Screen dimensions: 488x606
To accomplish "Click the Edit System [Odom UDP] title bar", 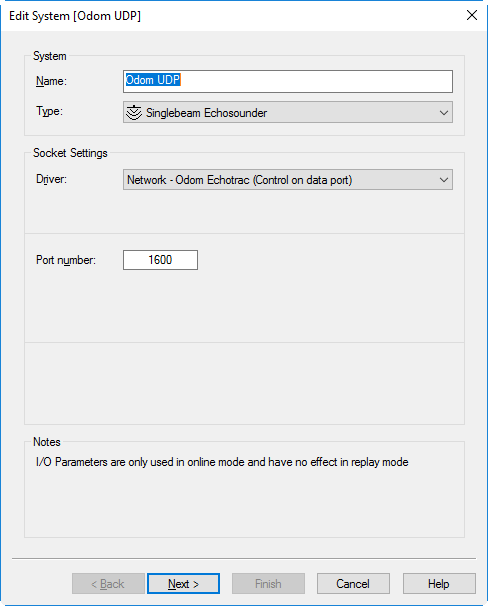I will (x=75, y=16).
